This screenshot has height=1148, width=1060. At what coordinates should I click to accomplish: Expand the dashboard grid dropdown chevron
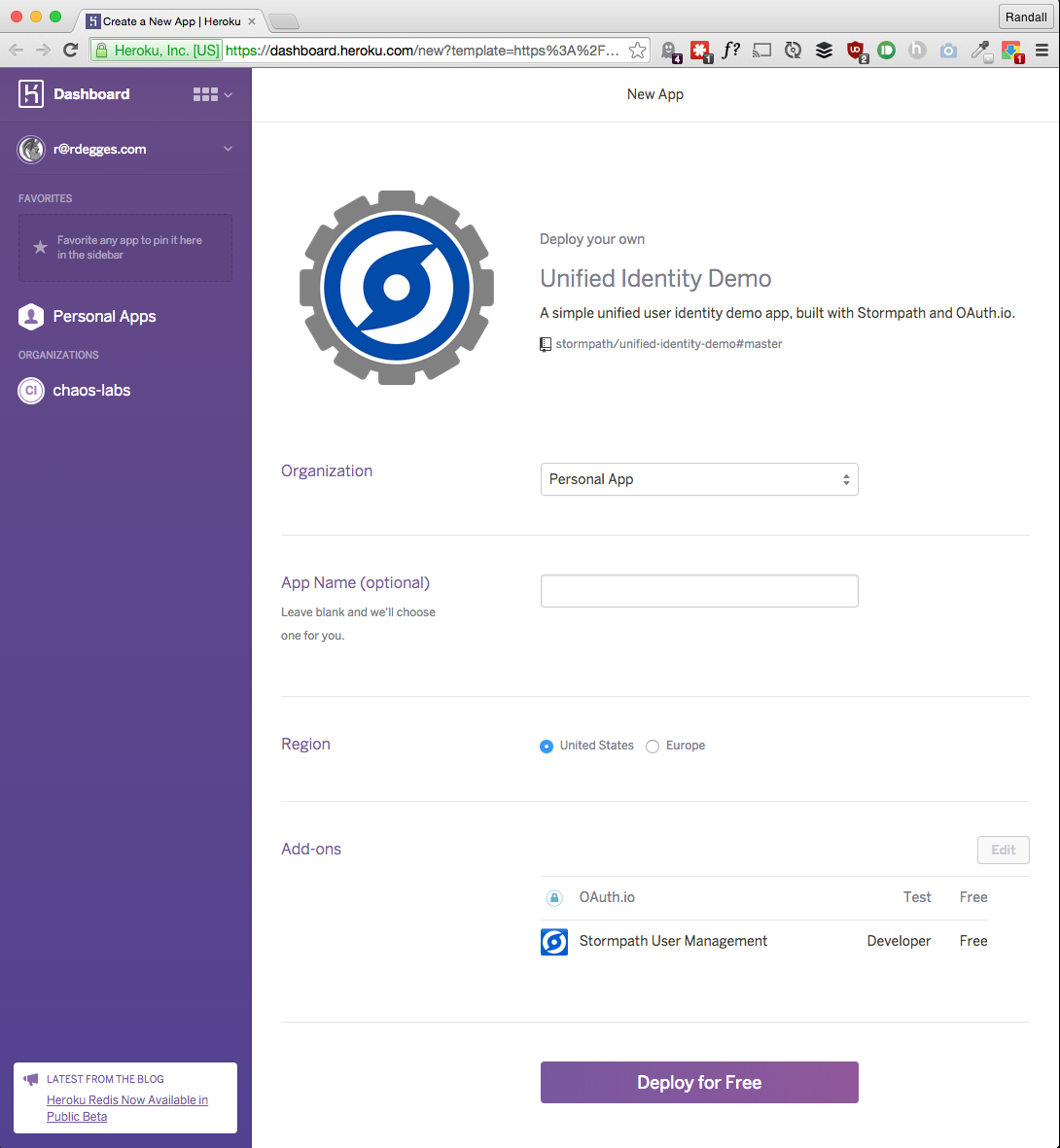[228, 95]
